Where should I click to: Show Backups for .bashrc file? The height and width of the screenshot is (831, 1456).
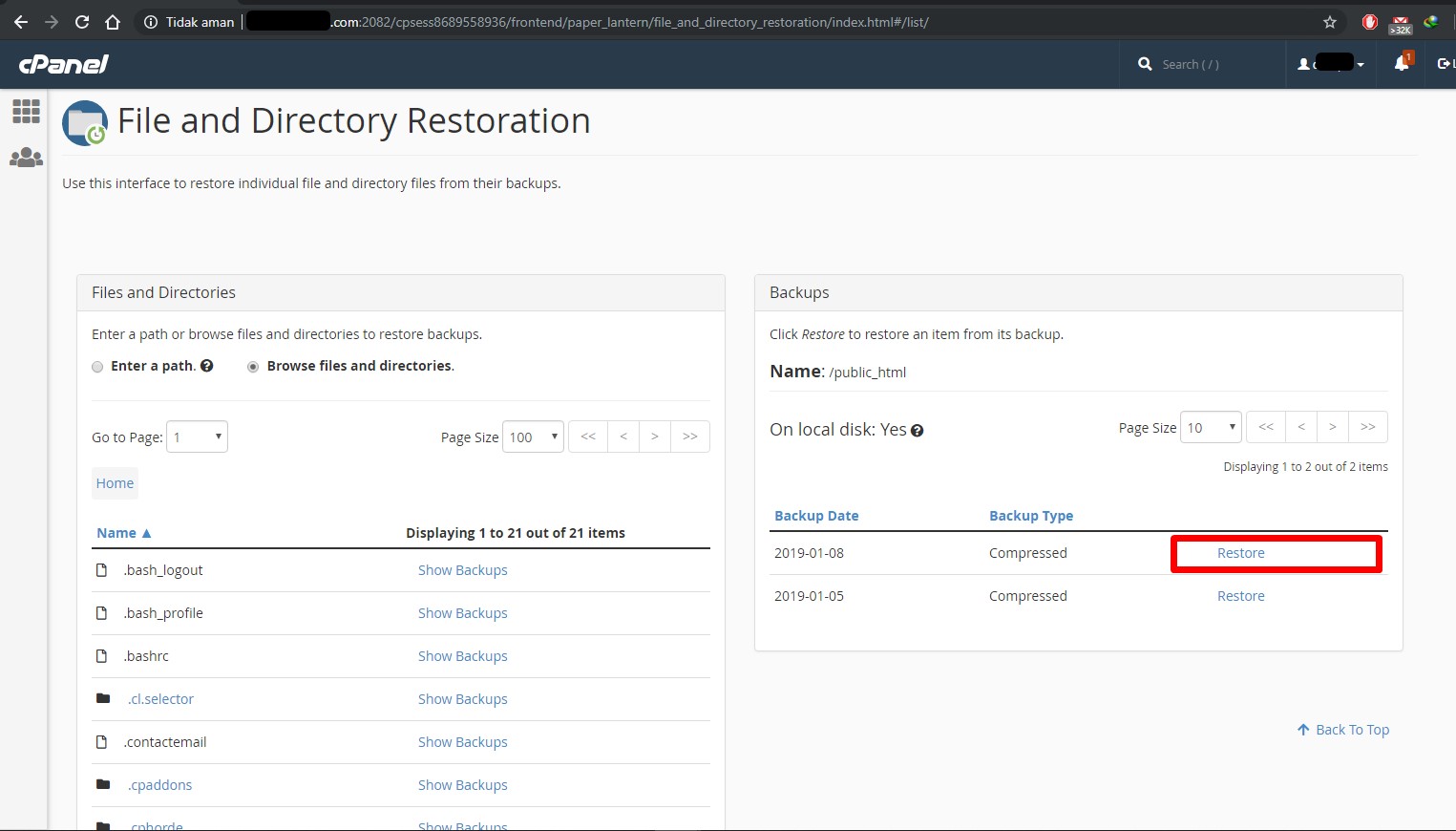click(x=462, y=656)
